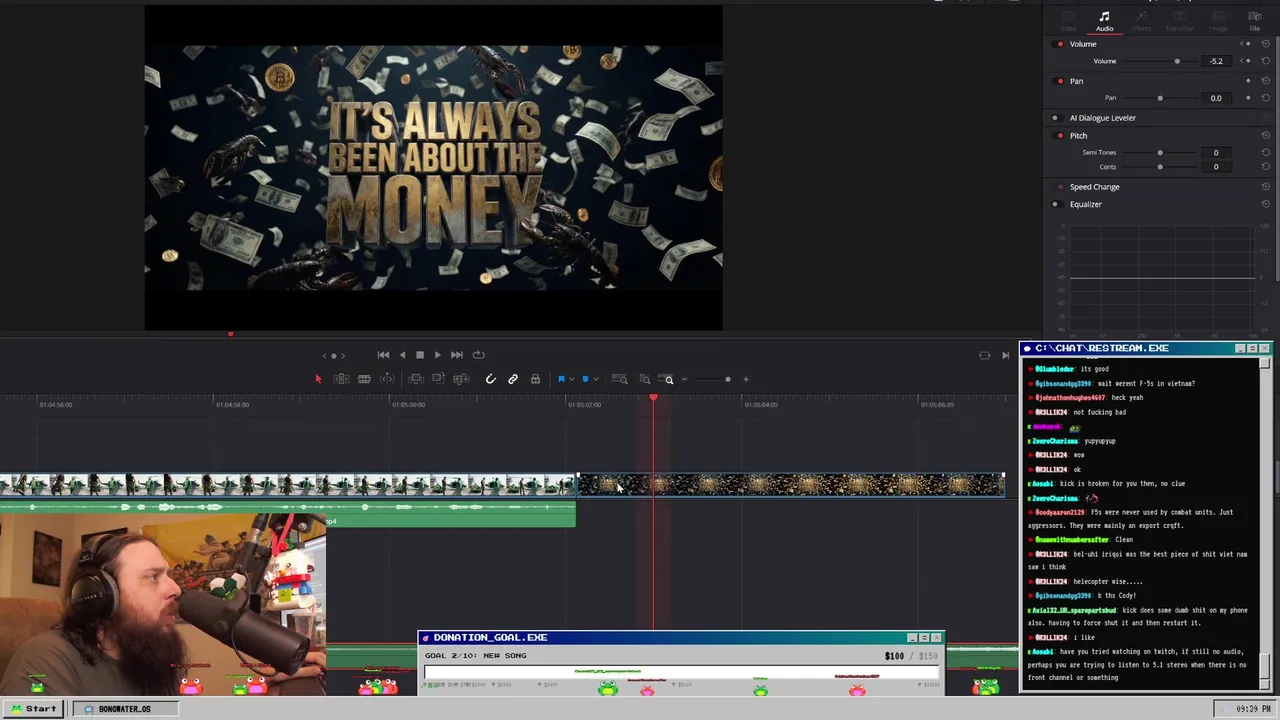The width and height of the screenshot is (1280, 720).
Task: Jump to the last frame
Action: point(457,355)
